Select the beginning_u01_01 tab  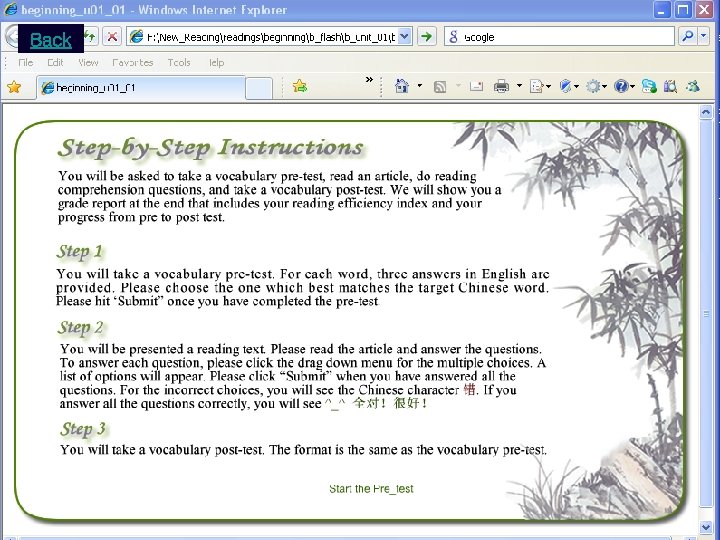140,87
